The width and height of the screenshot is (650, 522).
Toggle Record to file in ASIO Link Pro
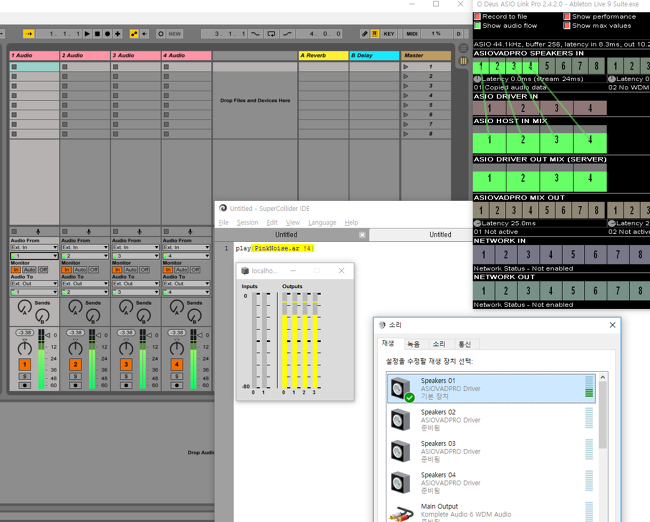point(477,17)
